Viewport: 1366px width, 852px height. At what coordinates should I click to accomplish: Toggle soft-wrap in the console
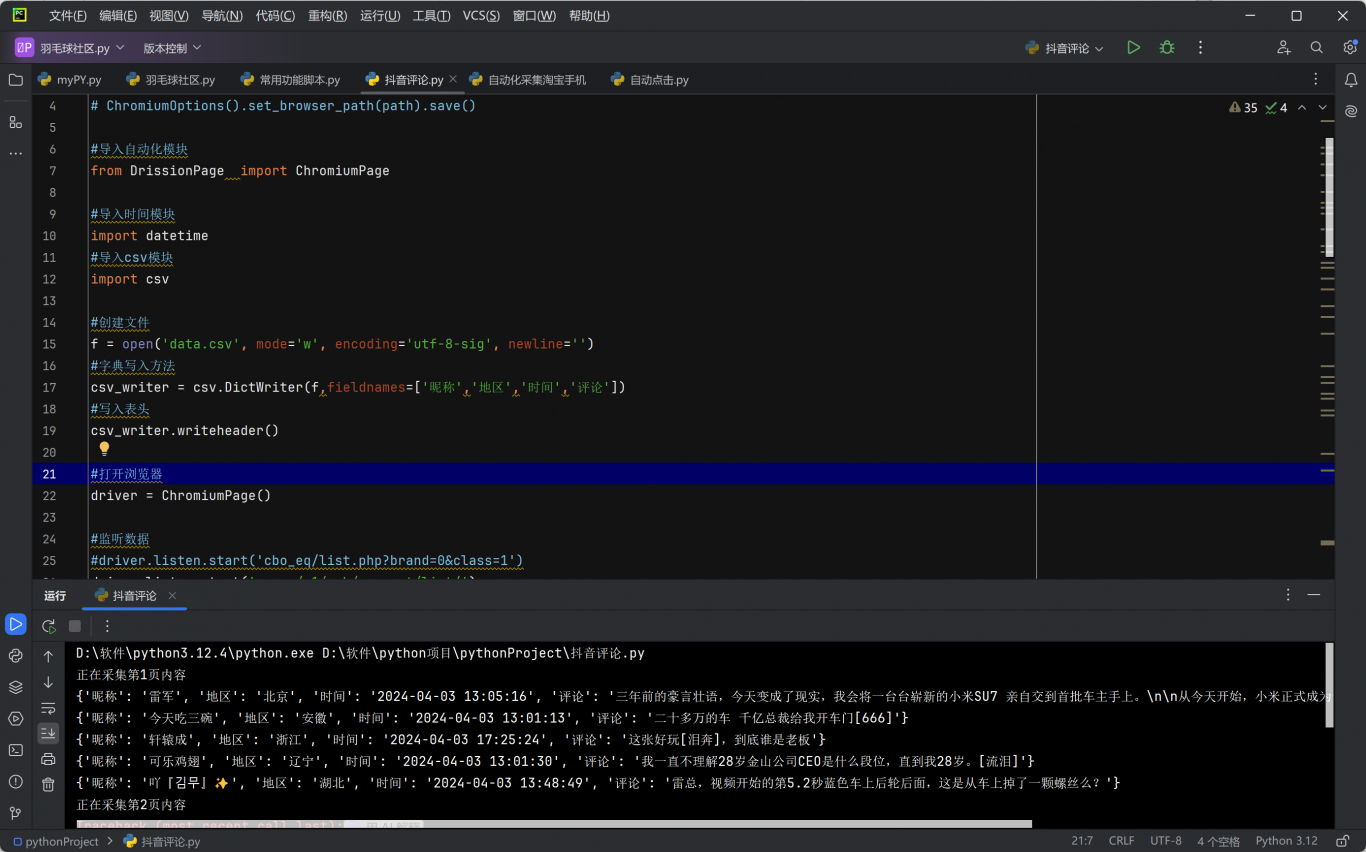coord(48,708)
